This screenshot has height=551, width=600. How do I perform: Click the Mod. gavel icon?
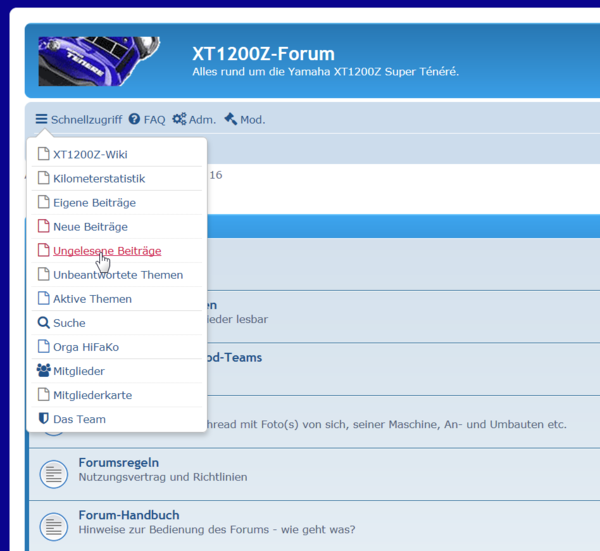coord(230,119)
